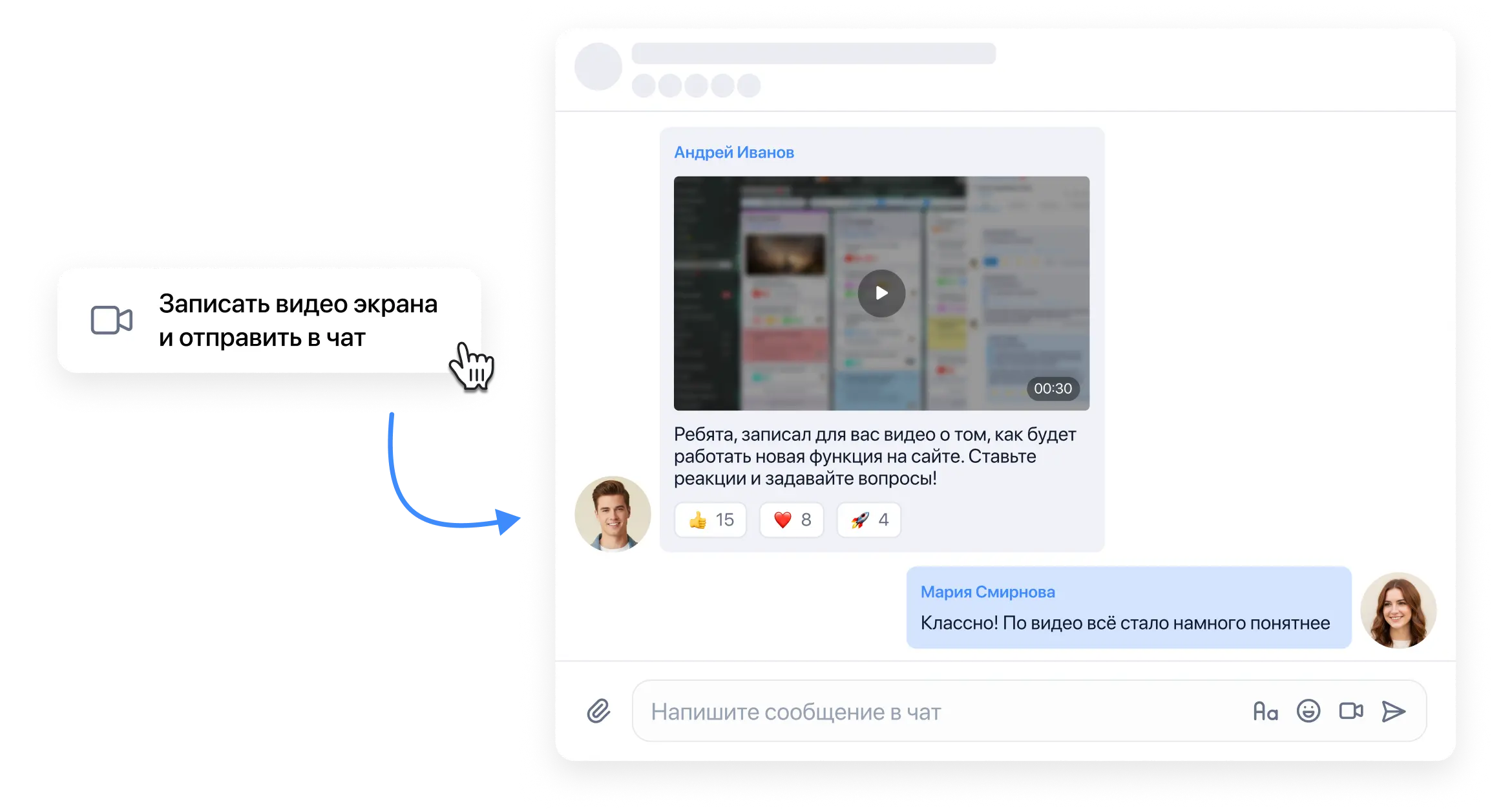Click Мария's message 'Классно! По видео всё стало…'
Screen dimensions: 1512x812
point(1124,623)
